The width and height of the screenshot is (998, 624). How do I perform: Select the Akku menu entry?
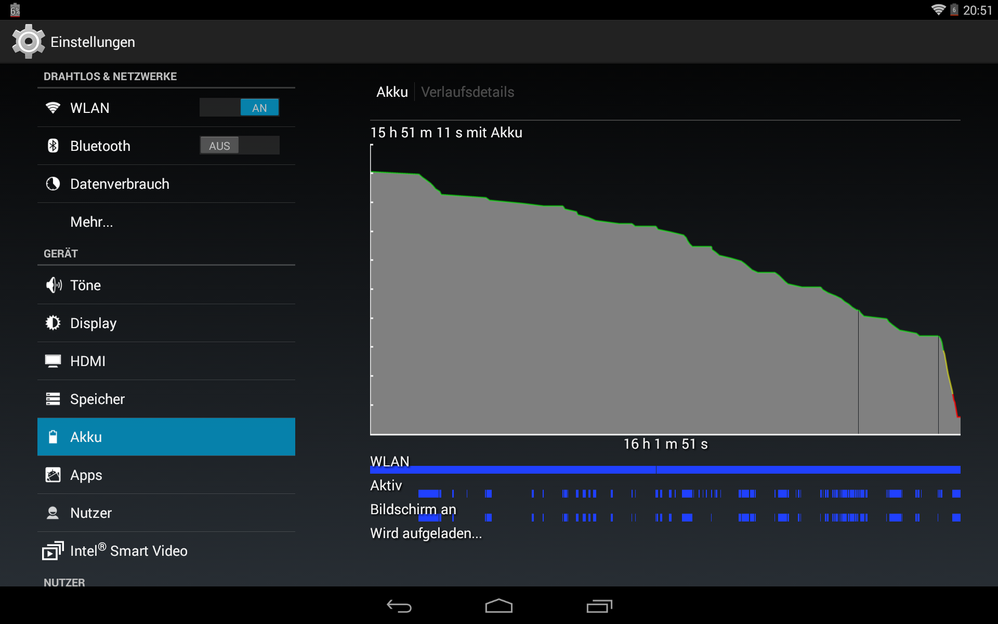[x=166, y=437]
